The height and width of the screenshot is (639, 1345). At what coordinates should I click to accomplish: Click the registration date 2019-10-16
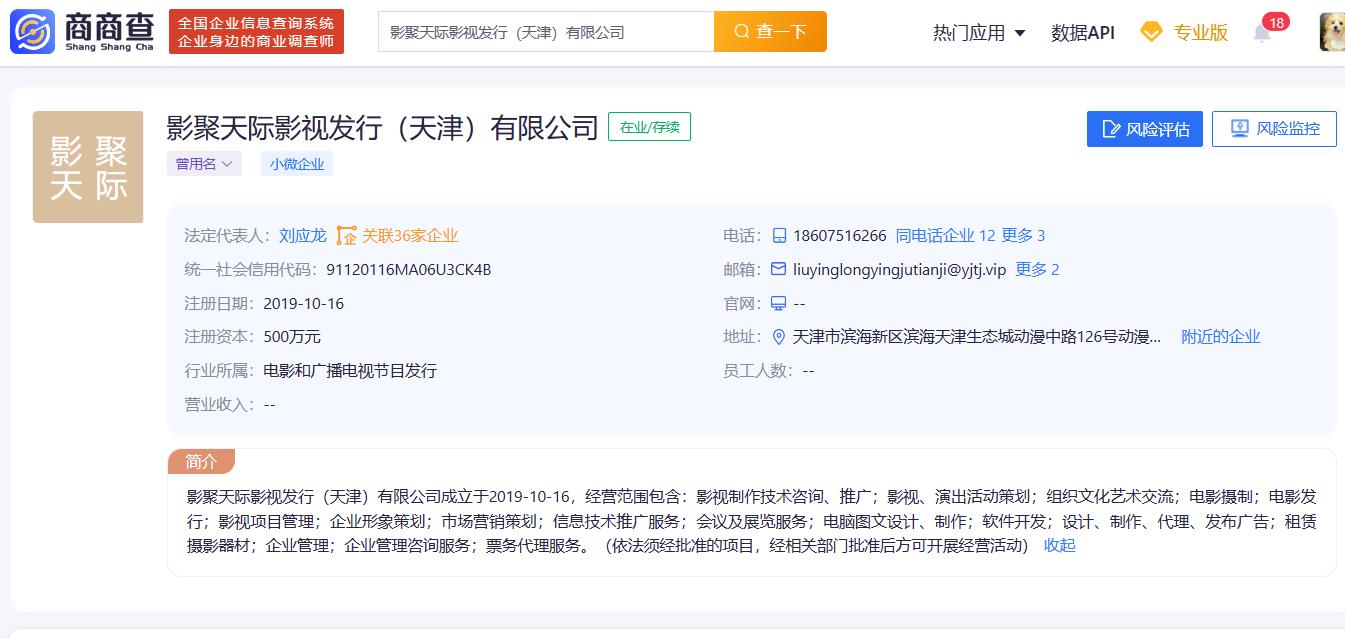(304, 304)
